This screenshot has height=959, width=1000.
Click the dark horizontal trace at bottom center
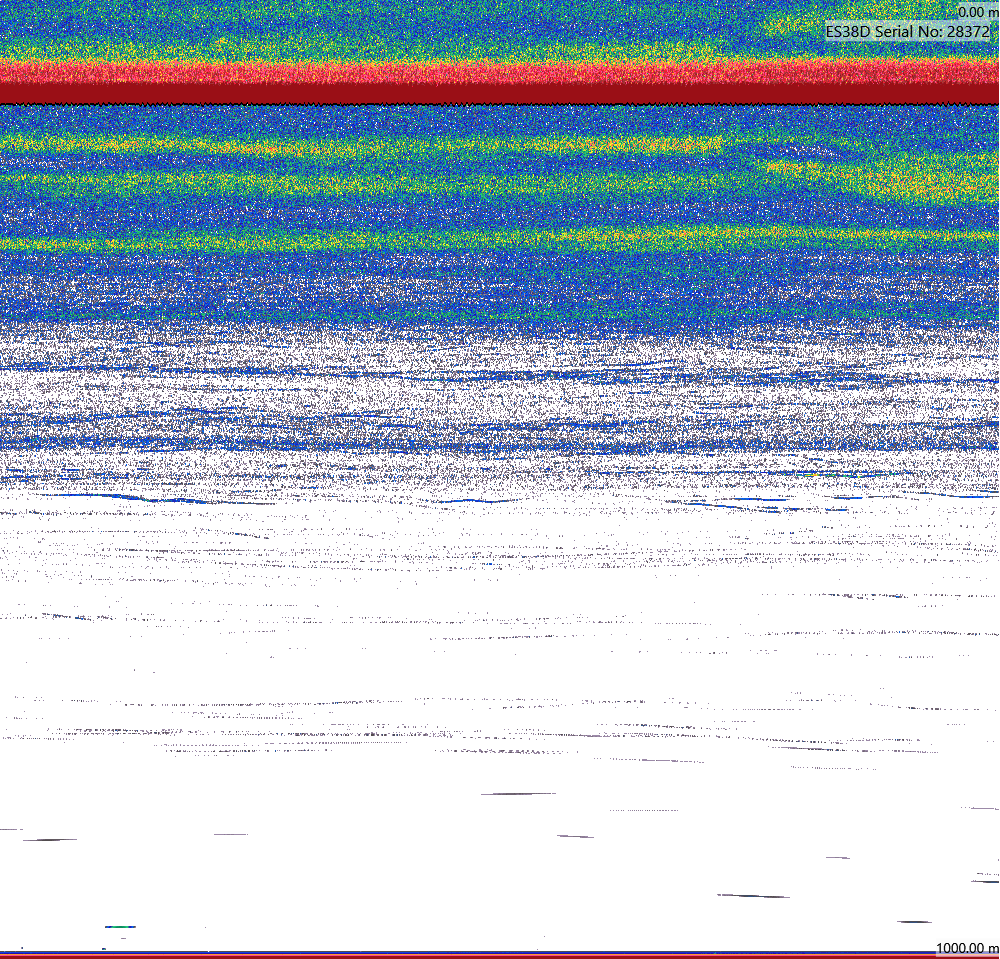518,794
